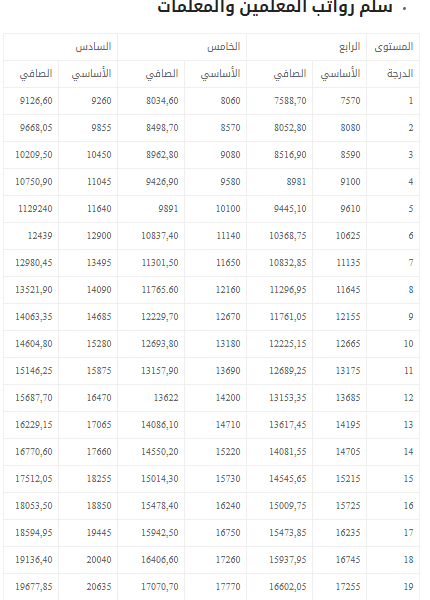Image resolution: width=430 pixels, height=600 pixels.
Task: Click the cell showing 12439
Action: point(31,236)
